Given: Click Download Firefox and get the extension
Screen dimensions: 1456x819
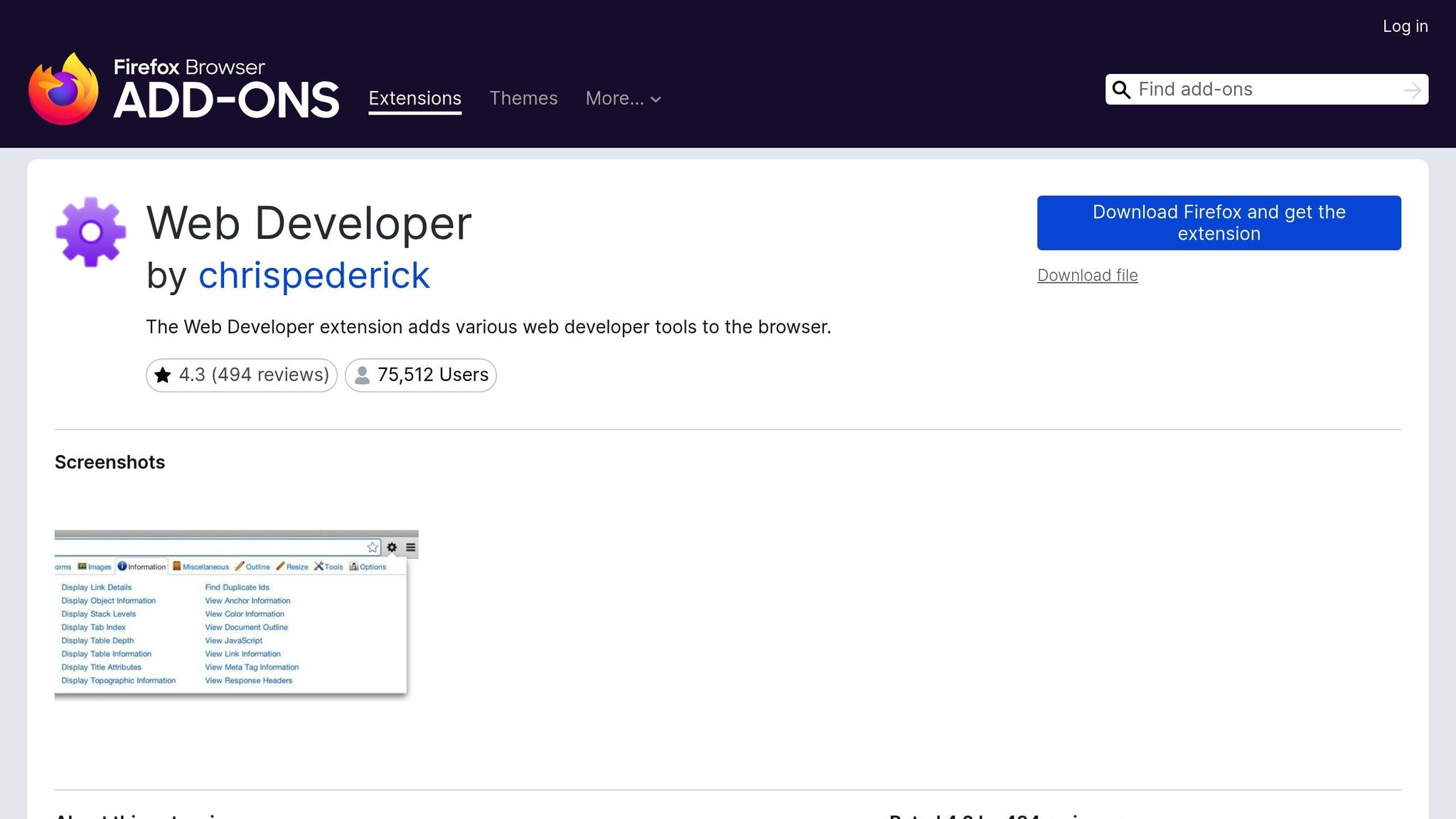Looking at the screenshot, I should point(1219,223).
